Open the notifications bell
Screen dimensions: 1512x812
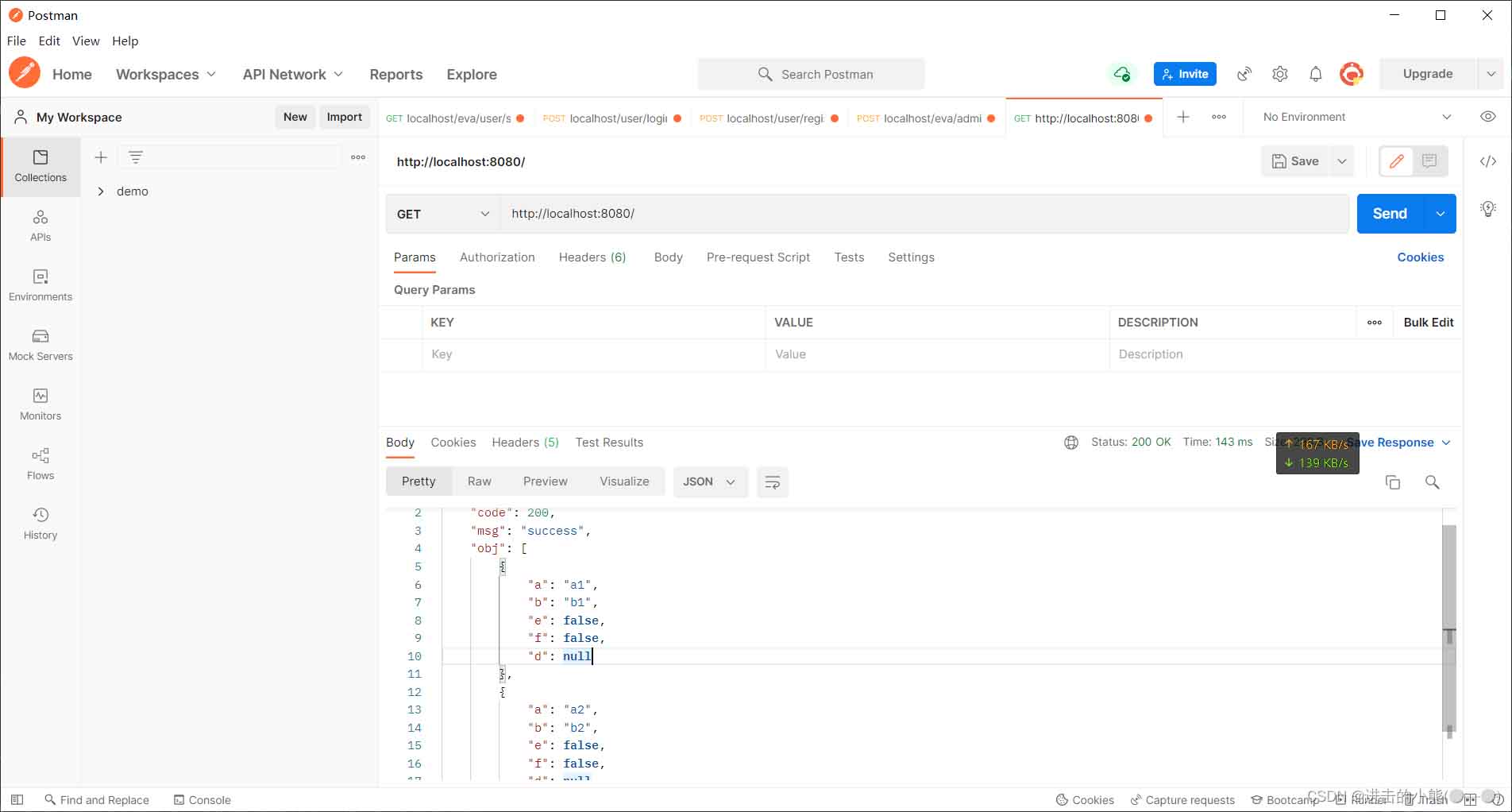click(x=1315, y=74)
